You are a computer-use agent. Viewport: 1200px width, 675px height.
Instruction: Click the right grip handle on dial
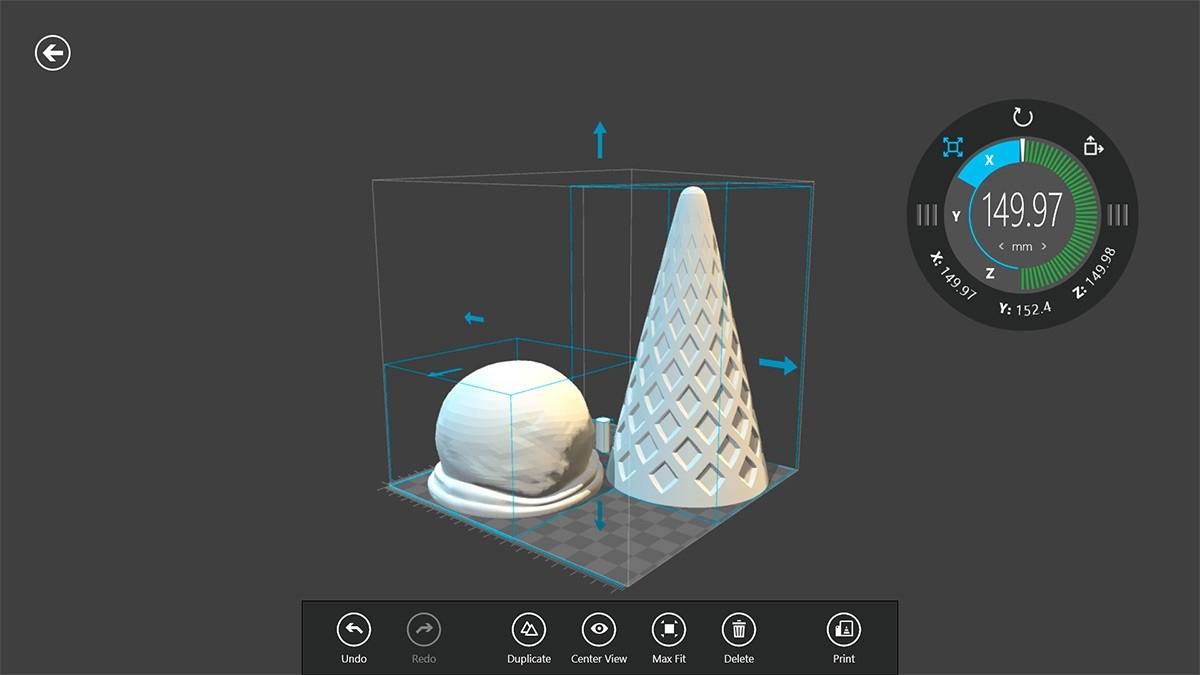(1118, 214)
